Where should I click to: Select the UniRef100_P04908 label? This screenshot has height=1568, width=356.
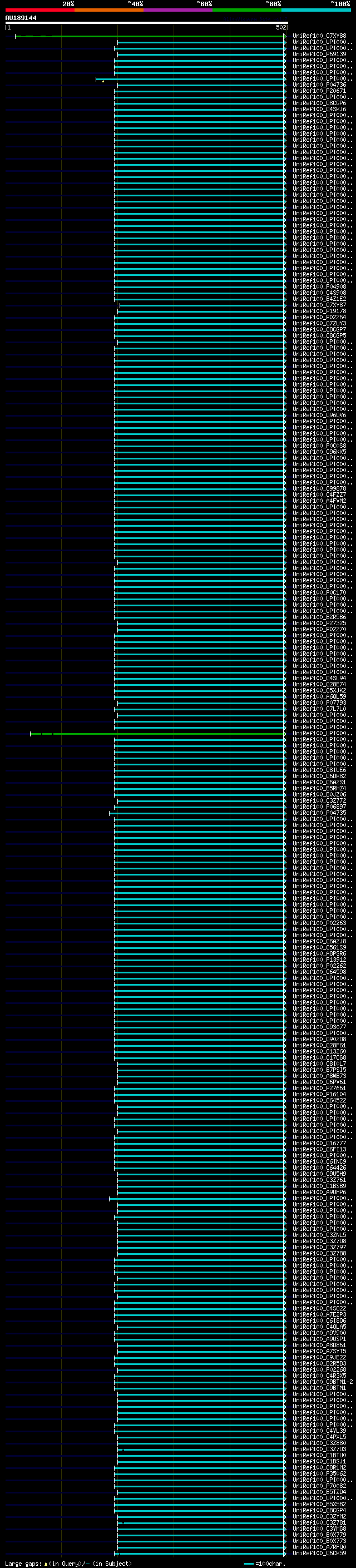(319, 286)
